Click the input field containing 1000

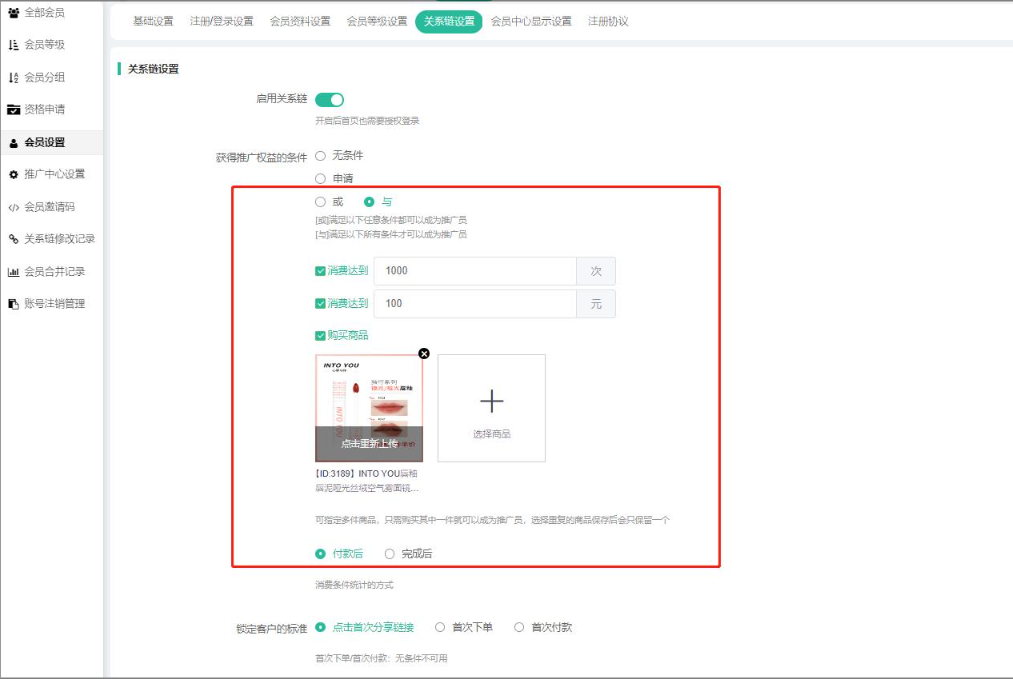pyautogui.click(x=475, y=271)
